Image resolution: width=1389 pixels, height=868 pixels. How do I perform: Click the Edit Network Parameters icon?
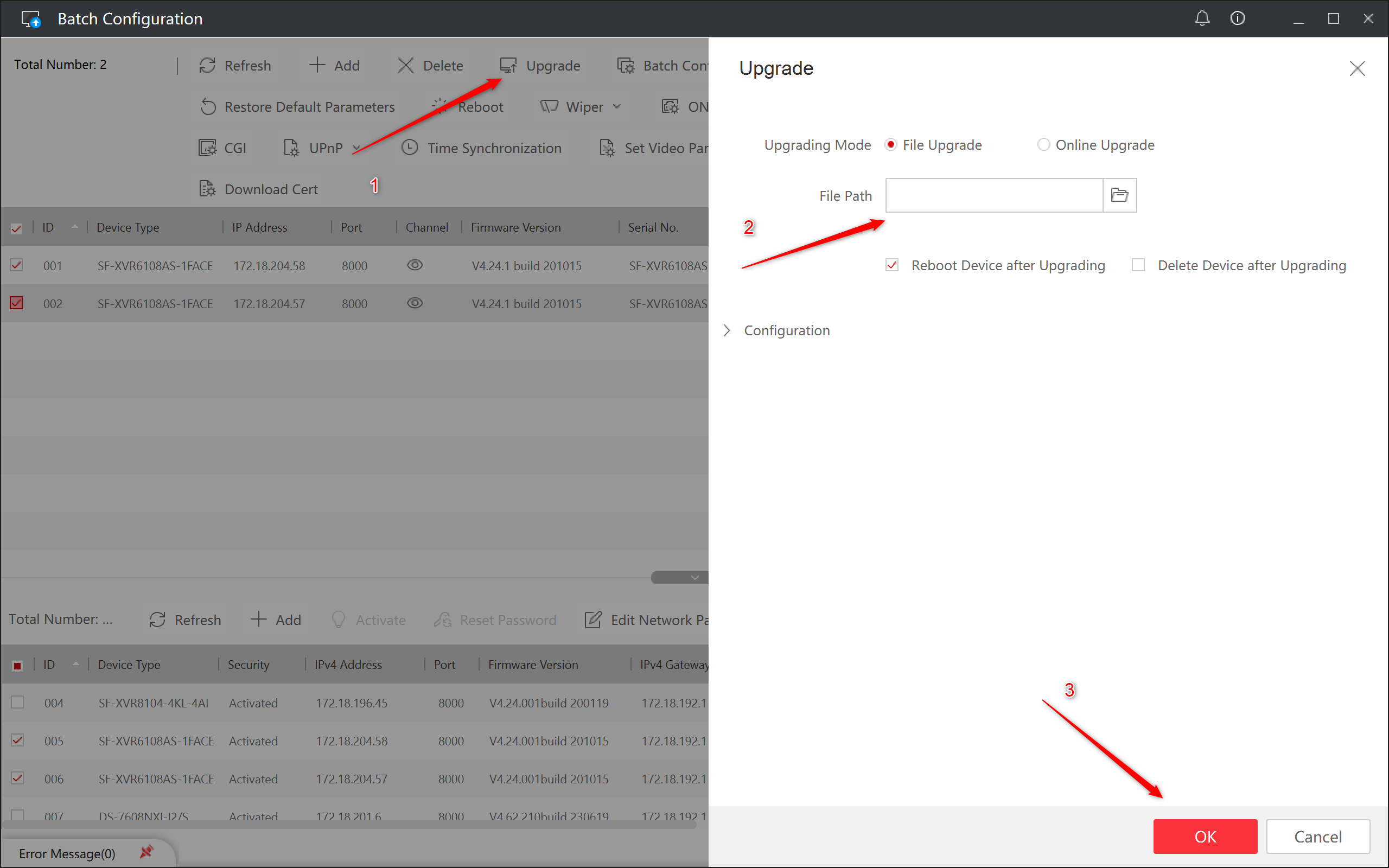(x=593, y=620)
